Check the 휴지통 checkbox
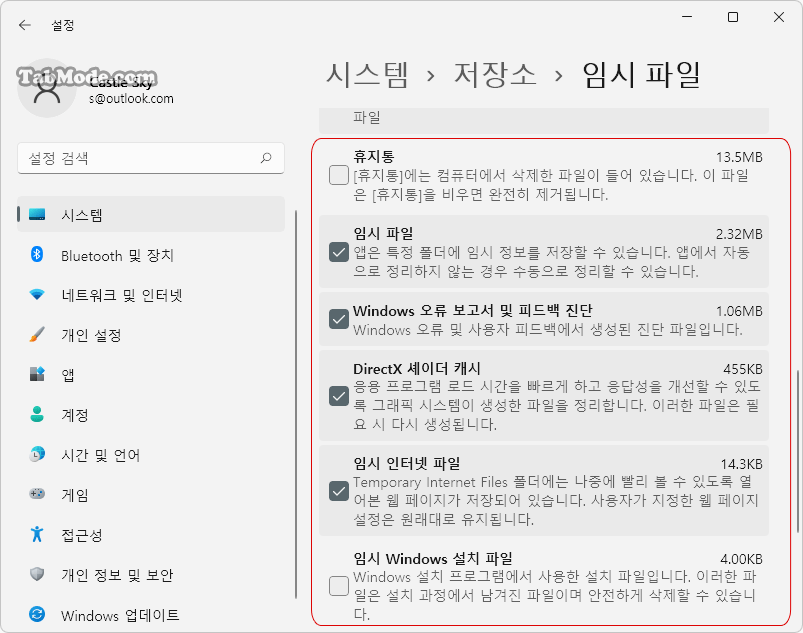 (x=339, y=175)
